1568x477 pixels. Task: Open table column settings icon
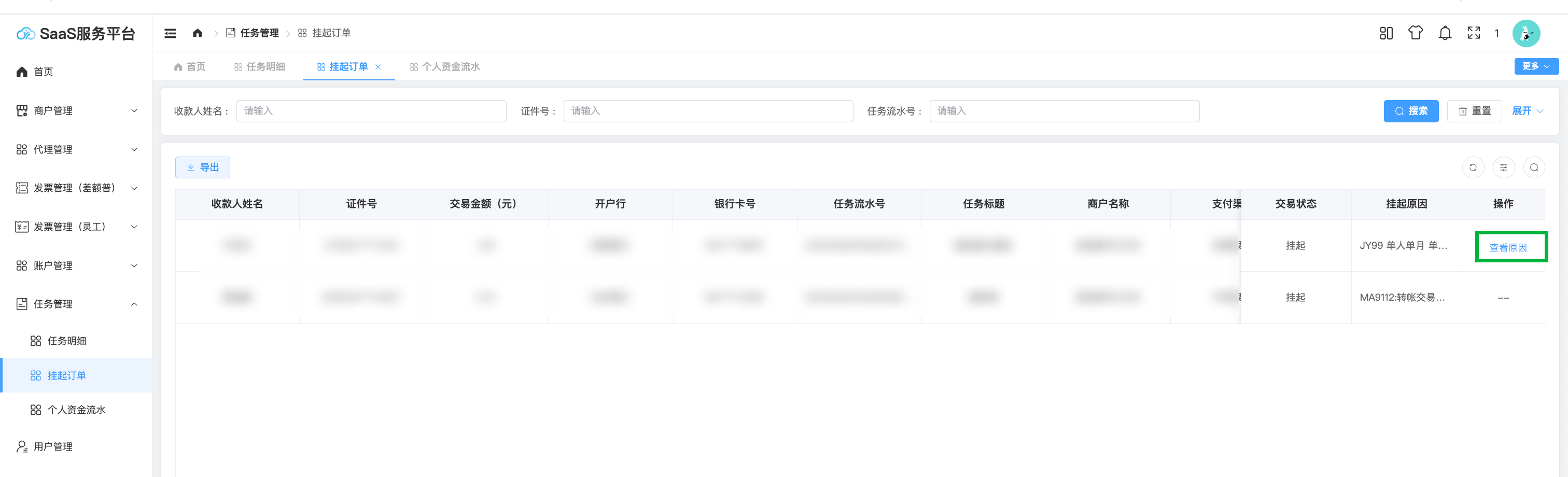pyautogui.click(x=1504, y=167)
